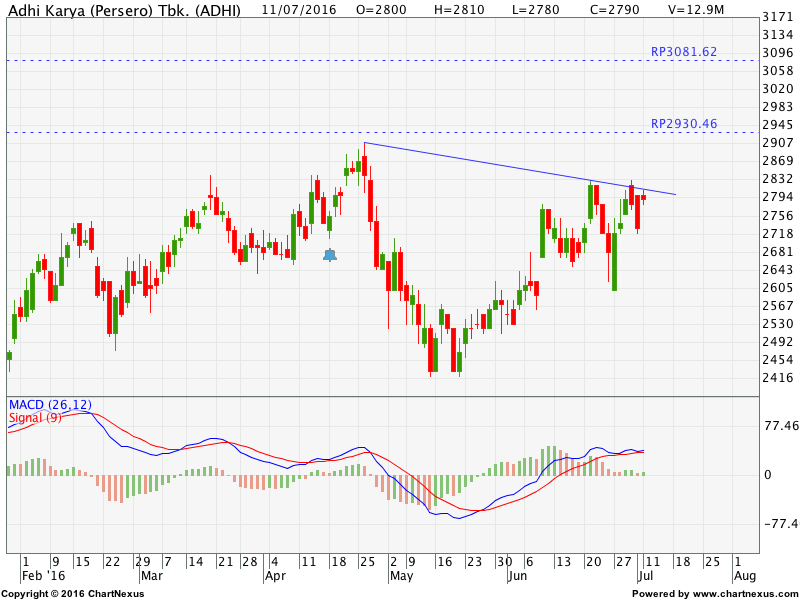Select the Aug month label on time axis
The image size is (800, 600).
[744, 577]
